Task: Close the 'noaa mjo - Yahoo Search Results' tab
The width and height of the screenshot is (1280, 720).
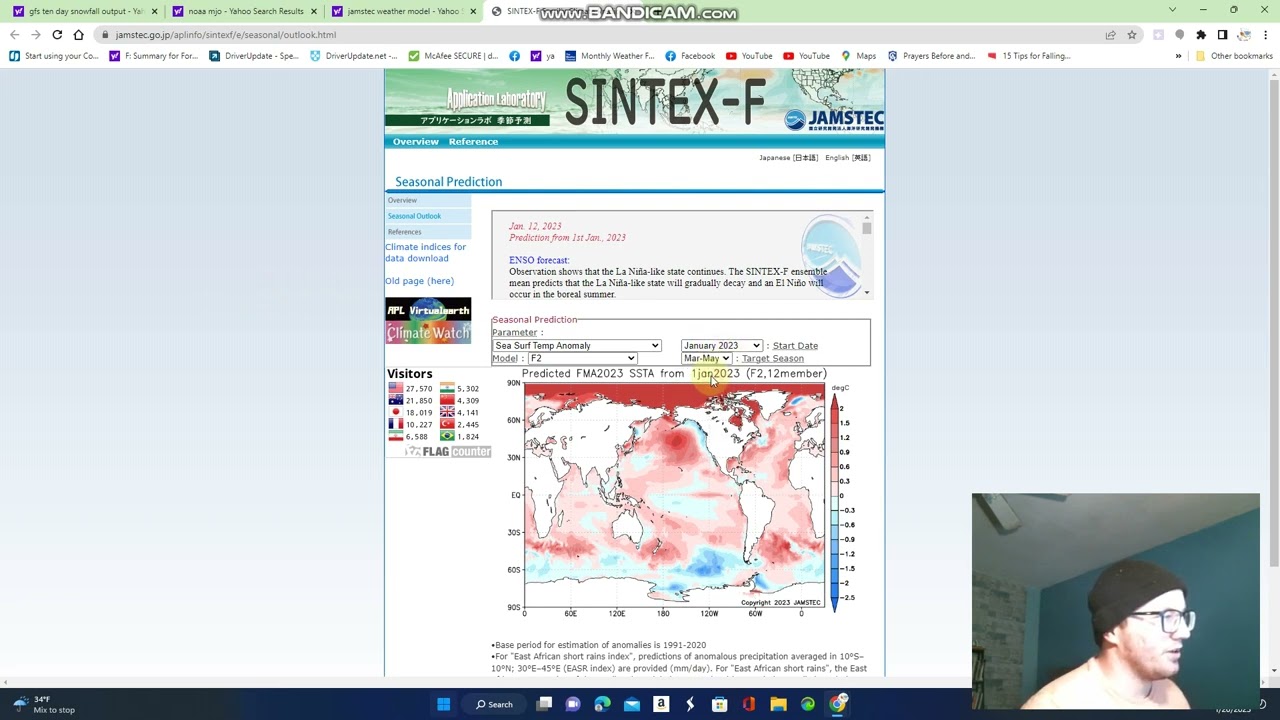Action: click(x=314, y=11)
